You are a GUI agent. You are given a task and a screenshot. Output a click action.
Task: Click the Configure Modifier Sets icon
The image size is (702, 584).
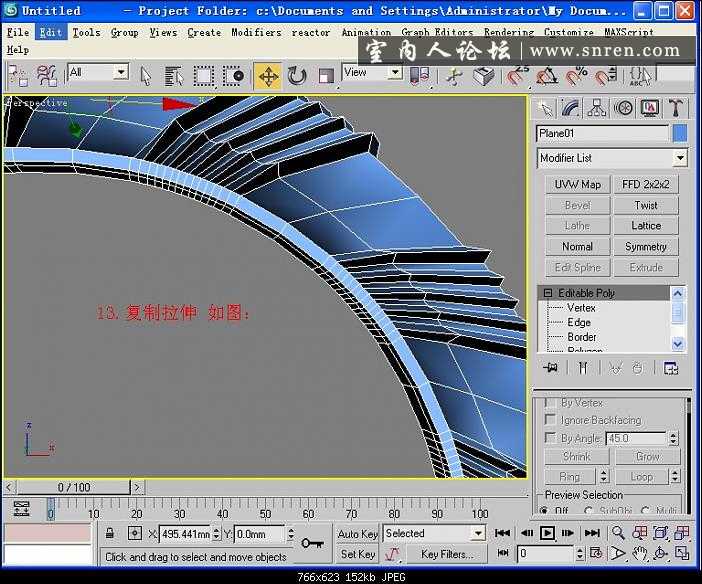point(671,368)
